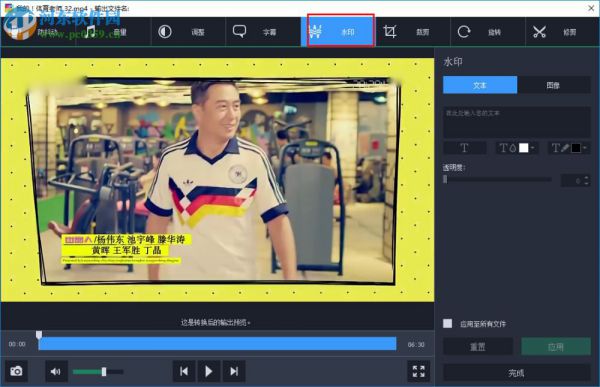Open the 旋转 rotate tab
The image size is (600, 387).
pos(488,32)
